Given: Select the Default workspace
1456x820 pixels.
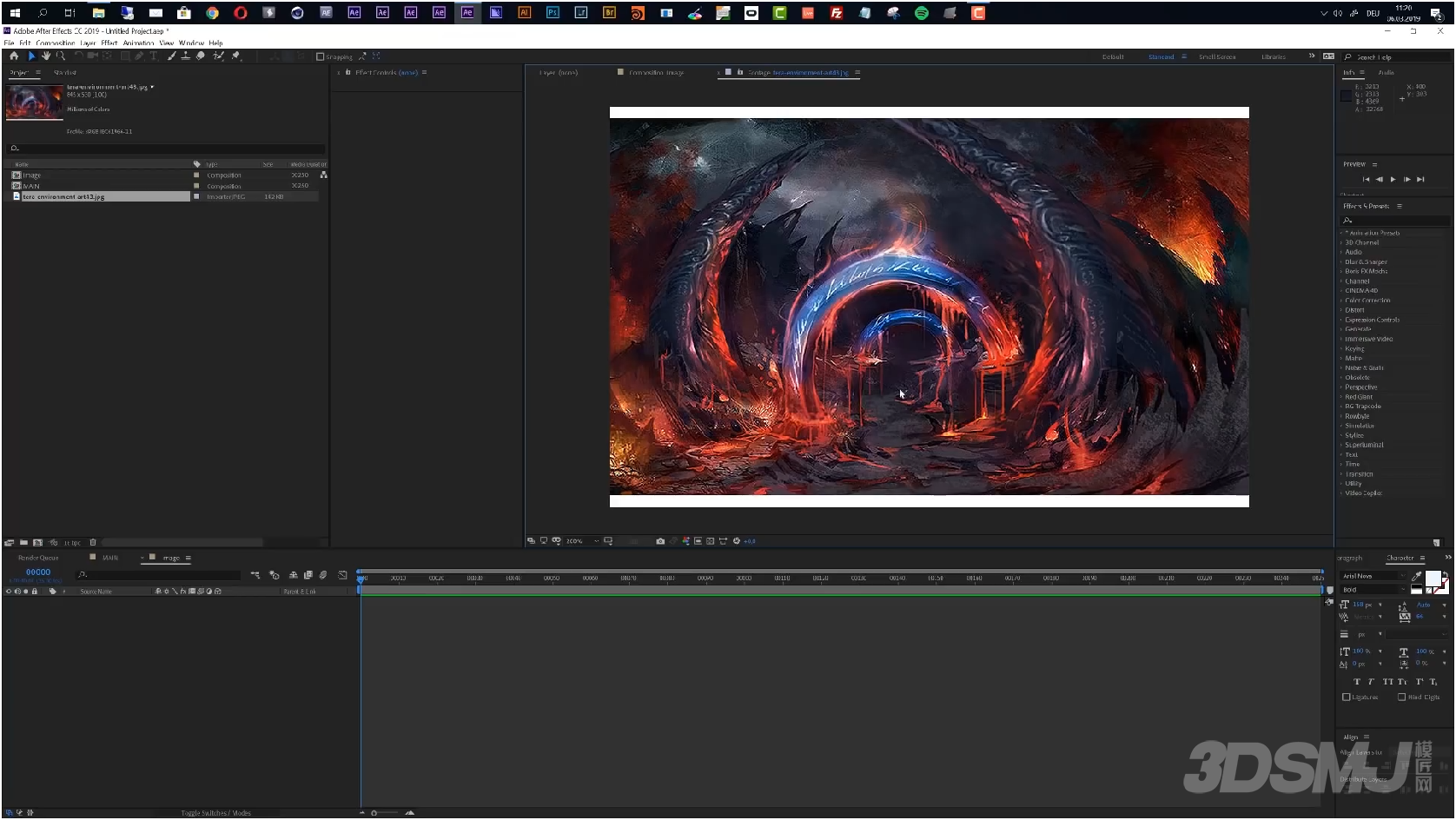Looking at the screenshot, I should pyautogui.click(x=1113, y=57).
